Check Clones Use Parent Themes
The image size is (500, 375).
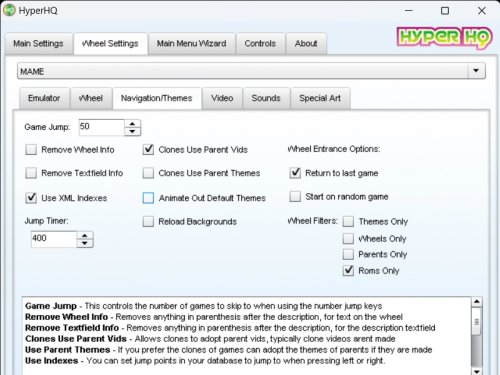(148, 173)
